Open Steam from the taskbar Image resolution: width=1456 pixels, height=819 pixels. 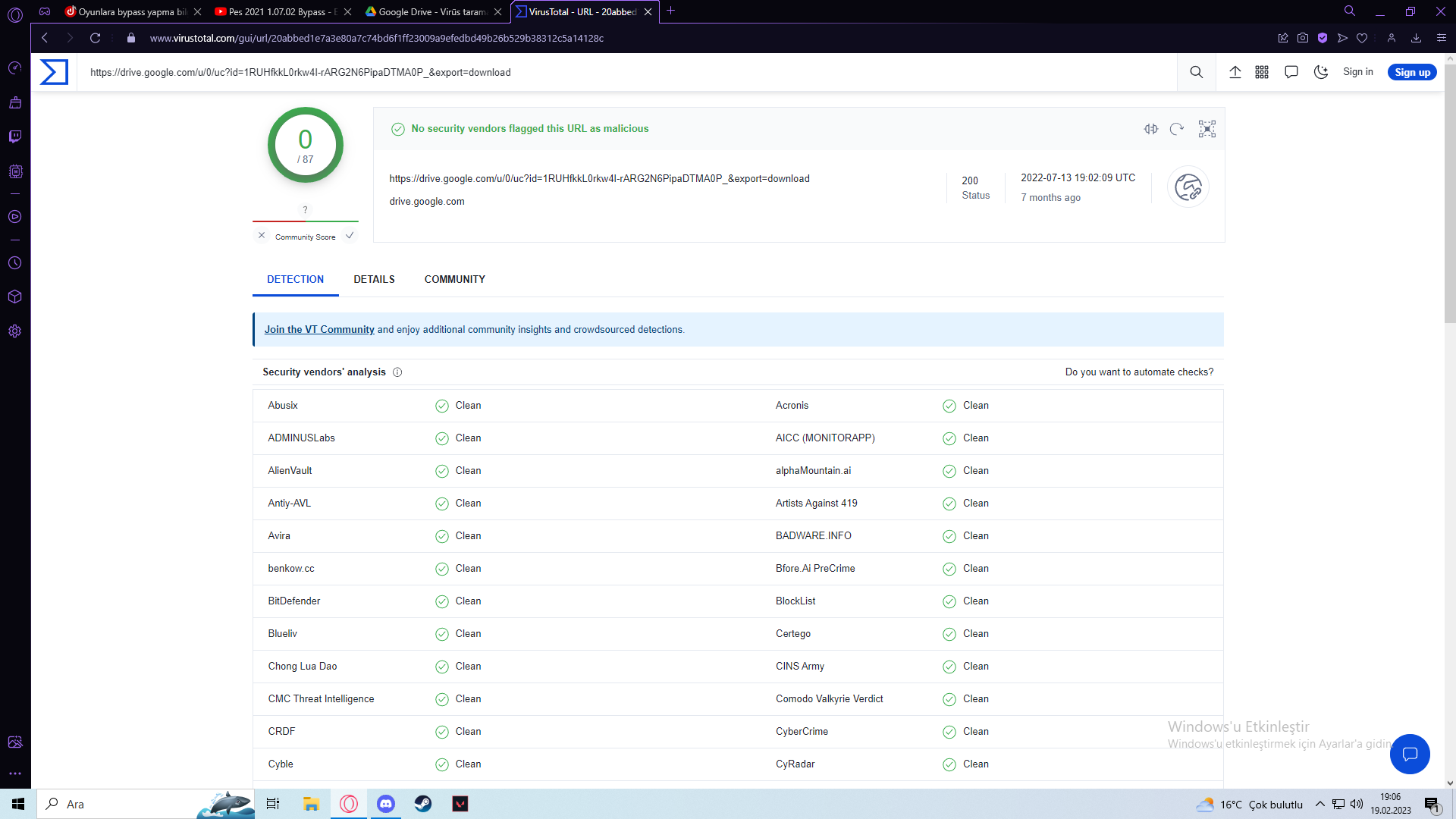423,804
